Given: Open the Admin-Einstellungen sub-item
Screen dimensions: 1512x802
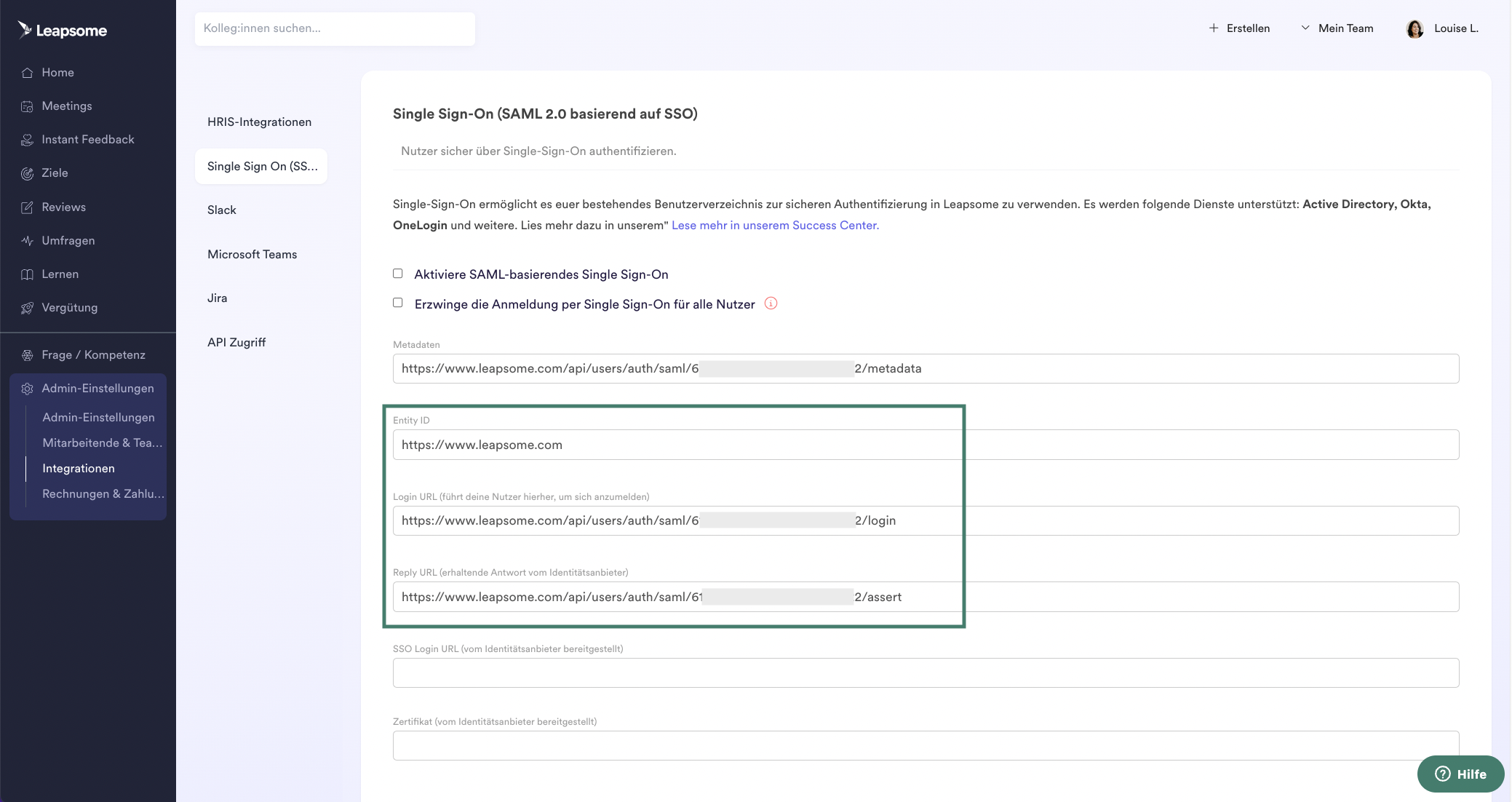Looking at the screenshot, I should point(98,418).
